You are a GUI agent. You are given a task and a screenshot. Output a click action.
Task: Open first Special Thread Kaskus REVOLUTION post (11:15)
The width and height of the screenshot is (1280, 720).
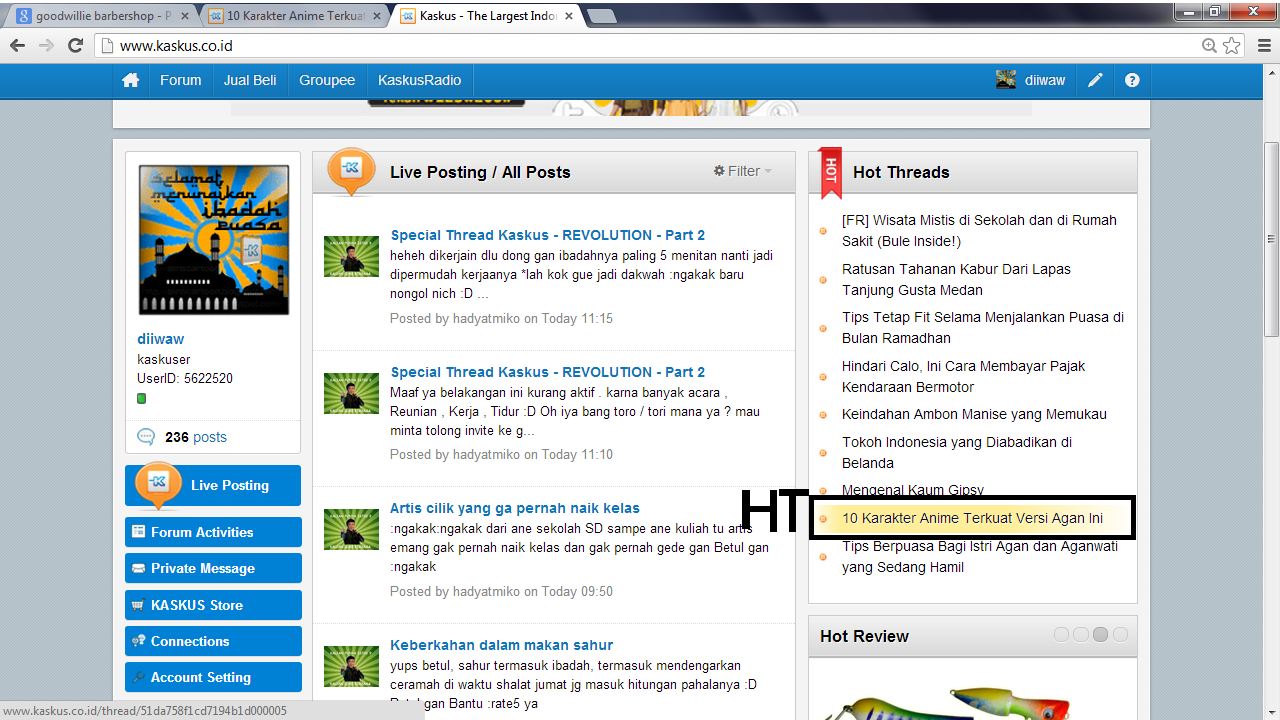click(548, 235)
